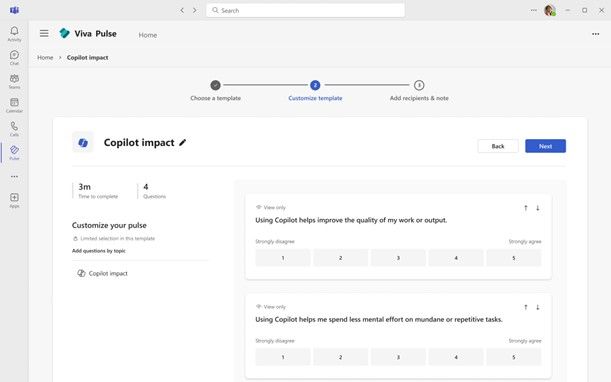Click the Next button
The height and width of the screenshot is (382, 611).
(x=545, y=146)
